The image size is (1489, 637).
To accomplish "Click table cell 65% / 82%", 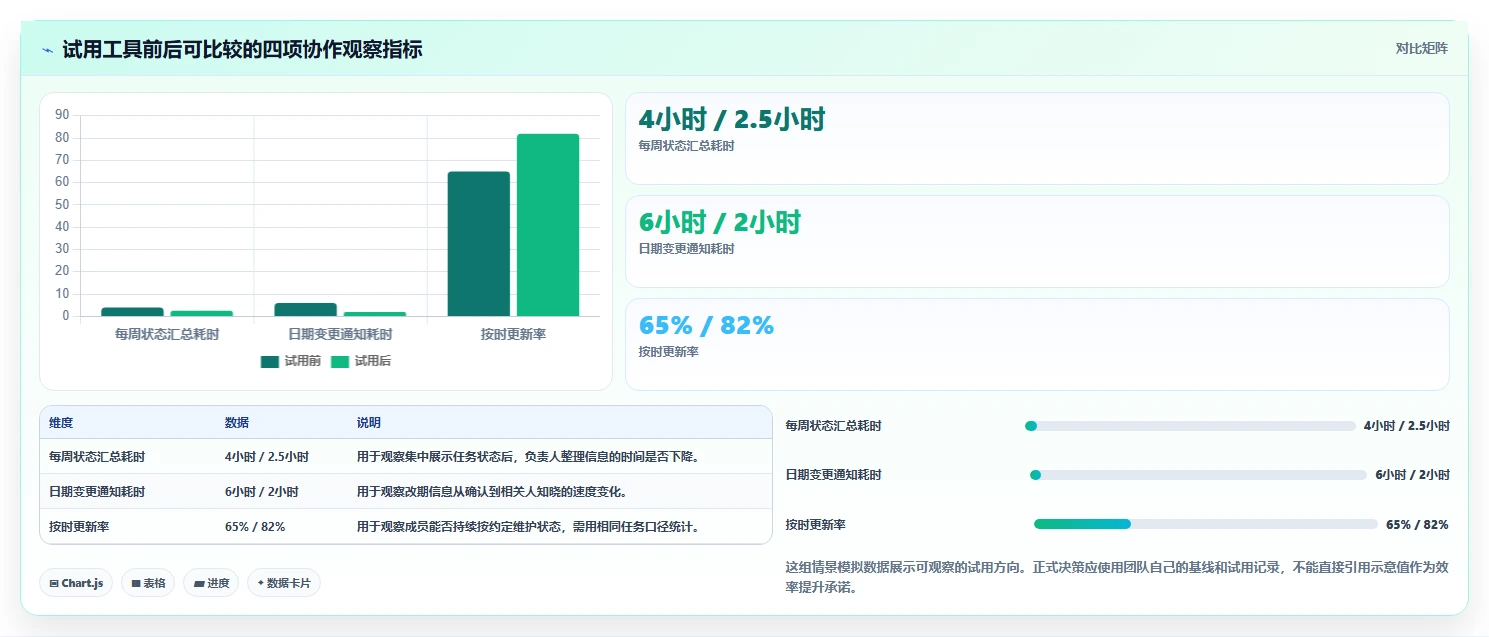I will (255, 527).
